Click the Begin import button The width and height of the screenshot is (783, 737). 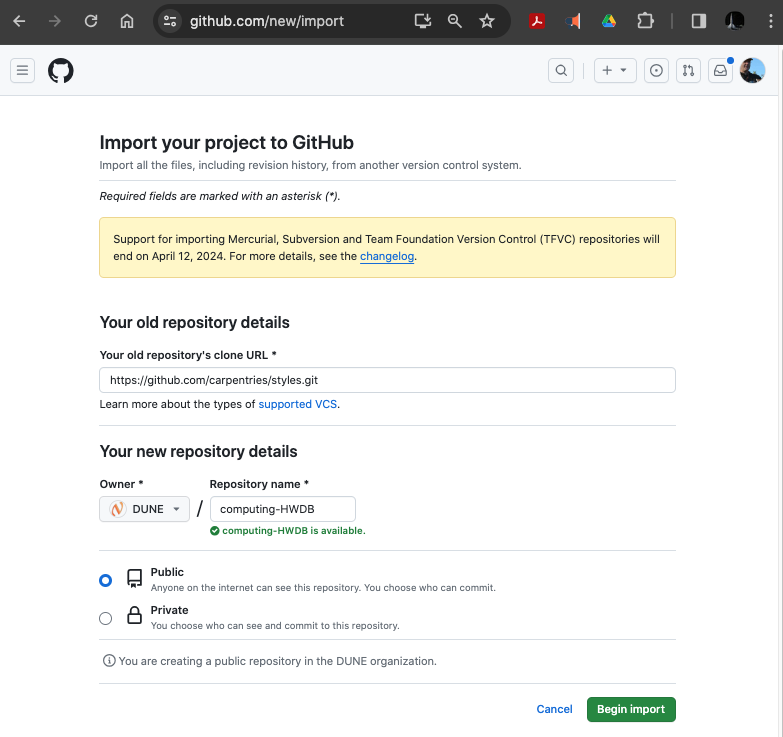631,709
